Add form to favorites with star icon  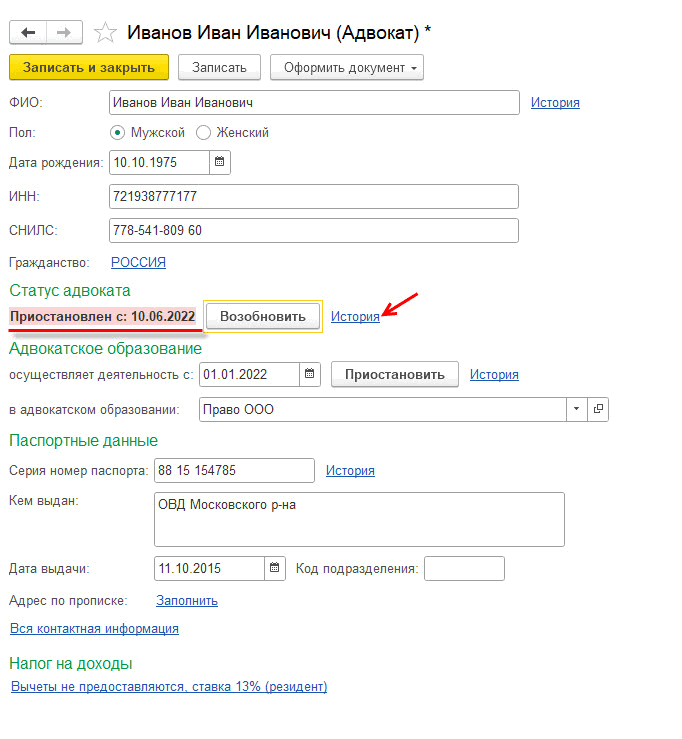(x=105, y=33)
